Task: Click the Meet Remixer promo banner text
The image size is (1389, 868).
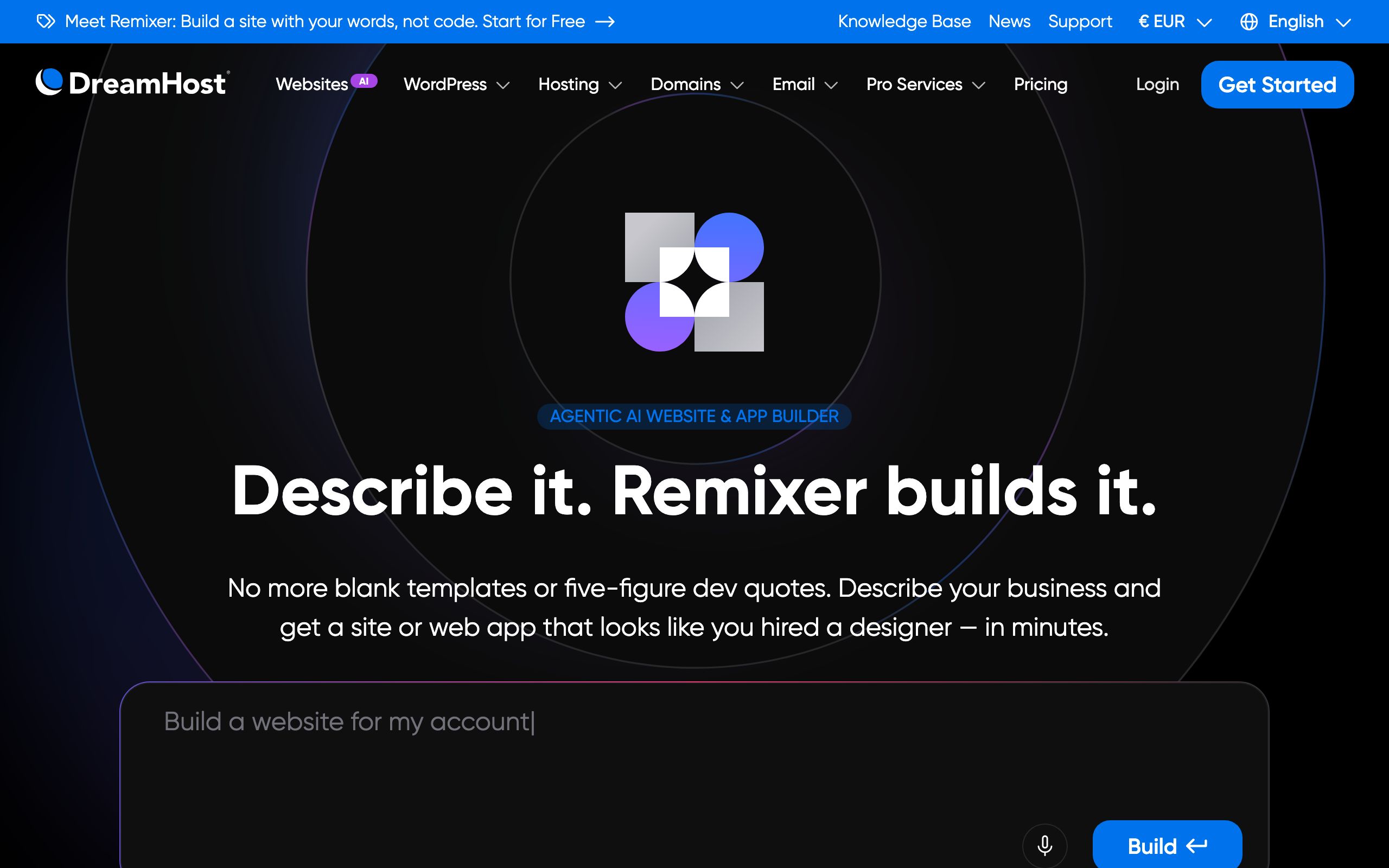Action: (x=325, y=22)
